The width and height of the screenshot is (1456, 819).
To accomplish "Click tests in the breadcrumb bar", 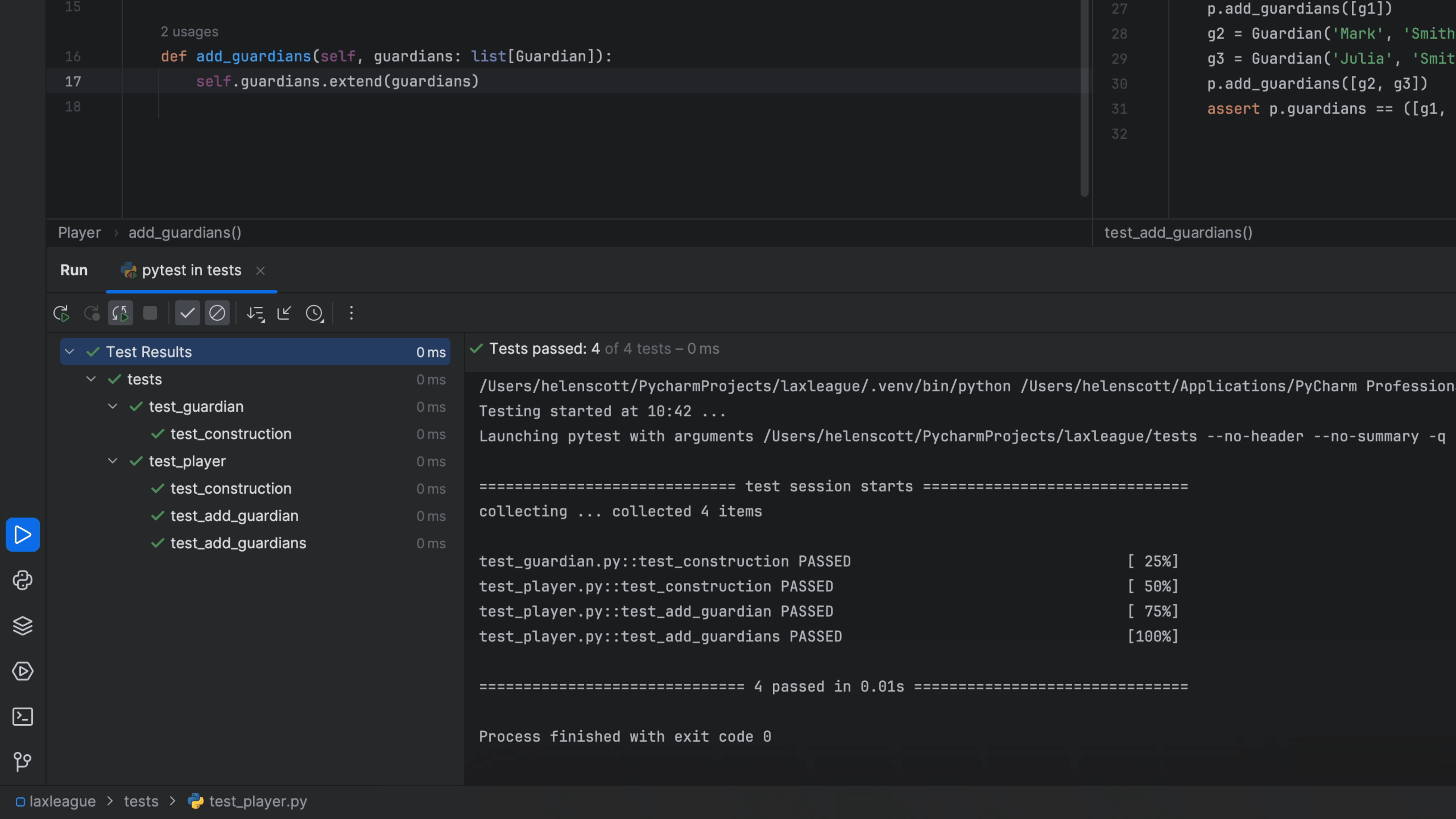I will tap(141, 801).
